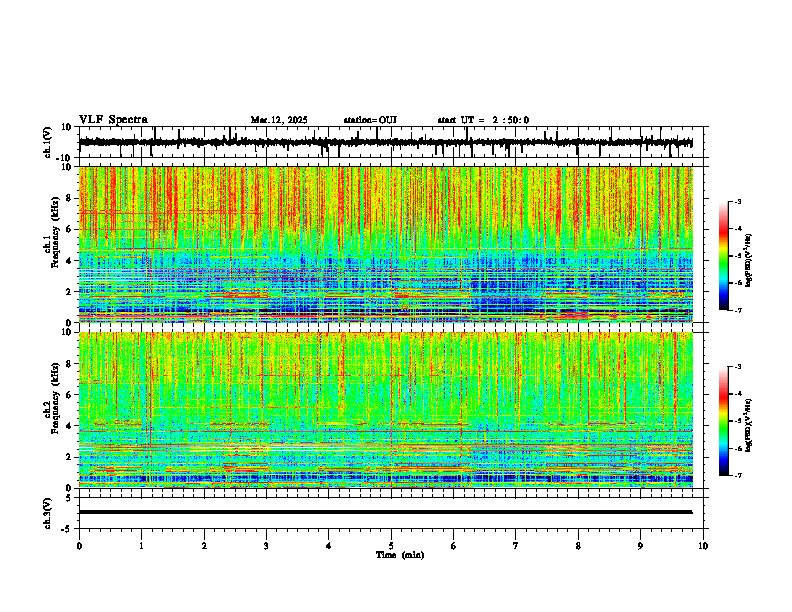Click time axis tick label "5"

click(391, 546)
